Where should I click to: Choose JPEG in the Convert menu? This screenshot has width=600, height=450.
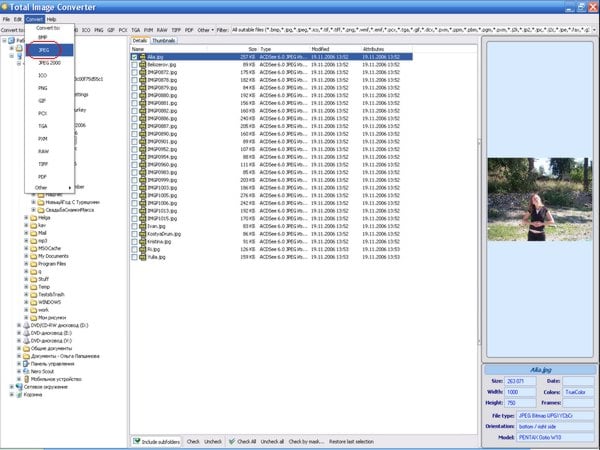pyautogui.click(x=49, y=50)
